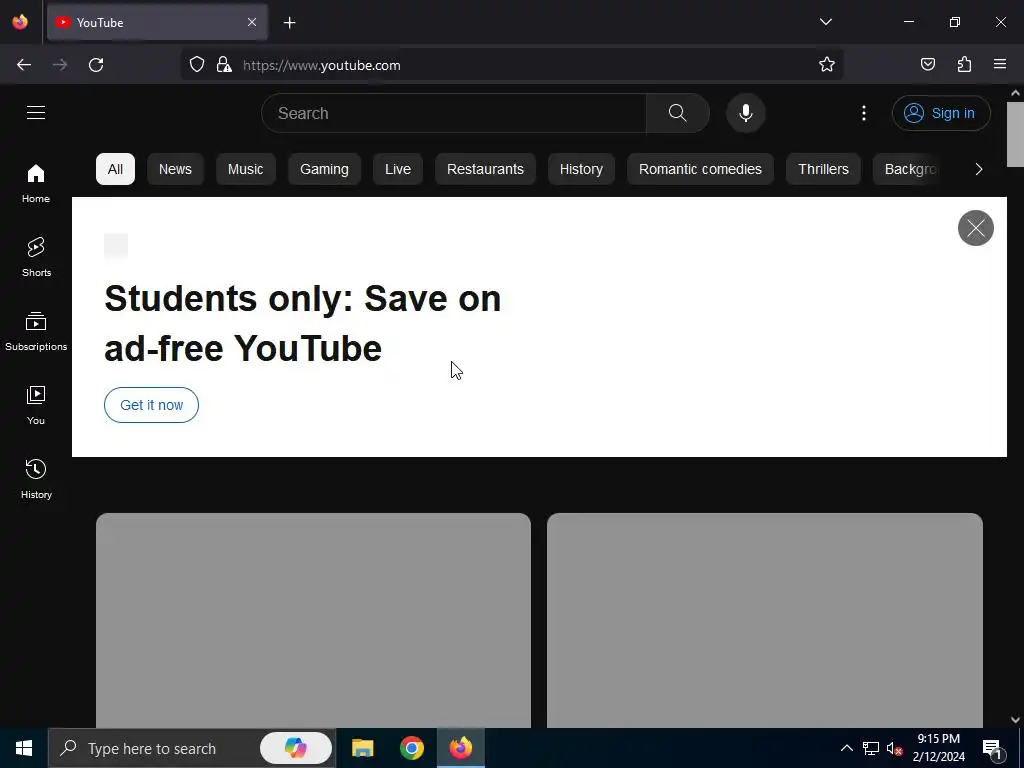Open muted volume icon in tray

(894, 748)
